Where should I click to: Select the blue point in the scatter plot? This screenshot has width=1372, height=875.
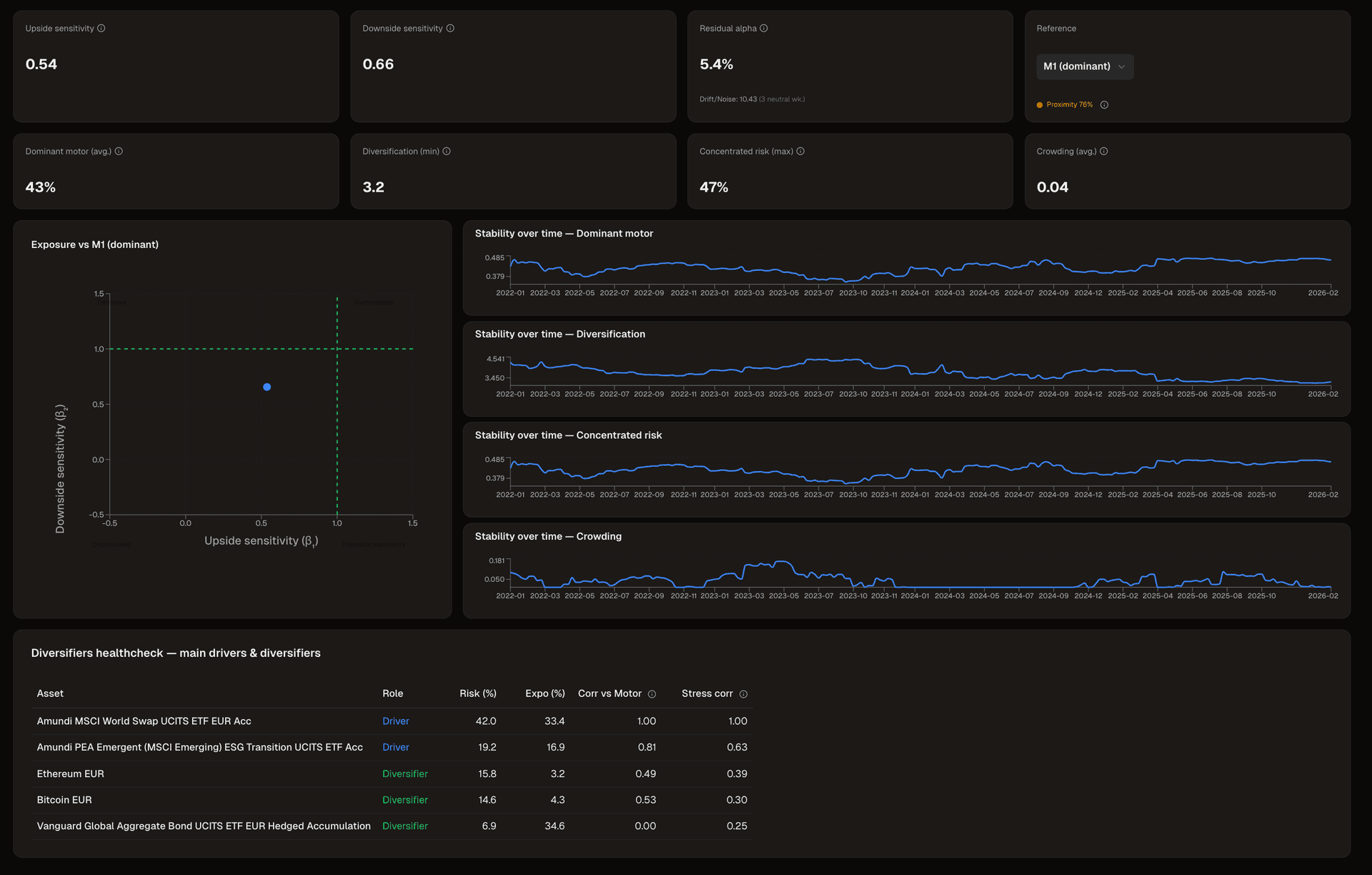[x=267, y=386]
